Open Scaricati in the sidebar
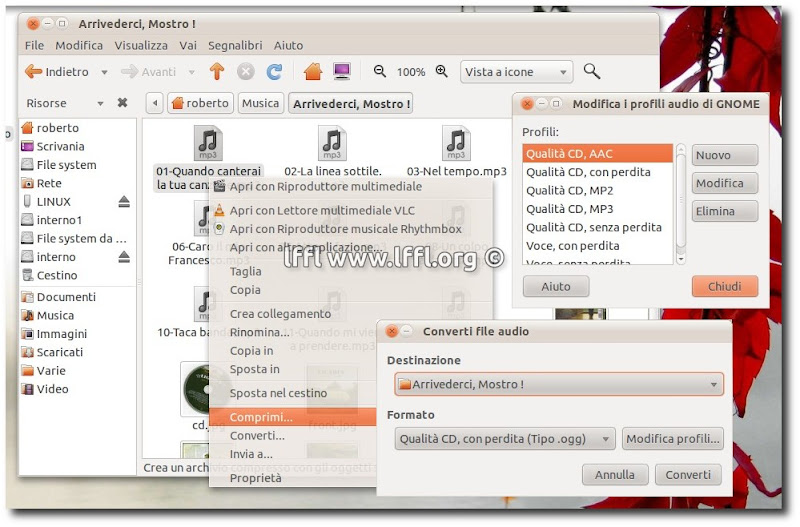The height and width of the screenshot is (527, 800). pyautogui.click(x=52, y=352)
